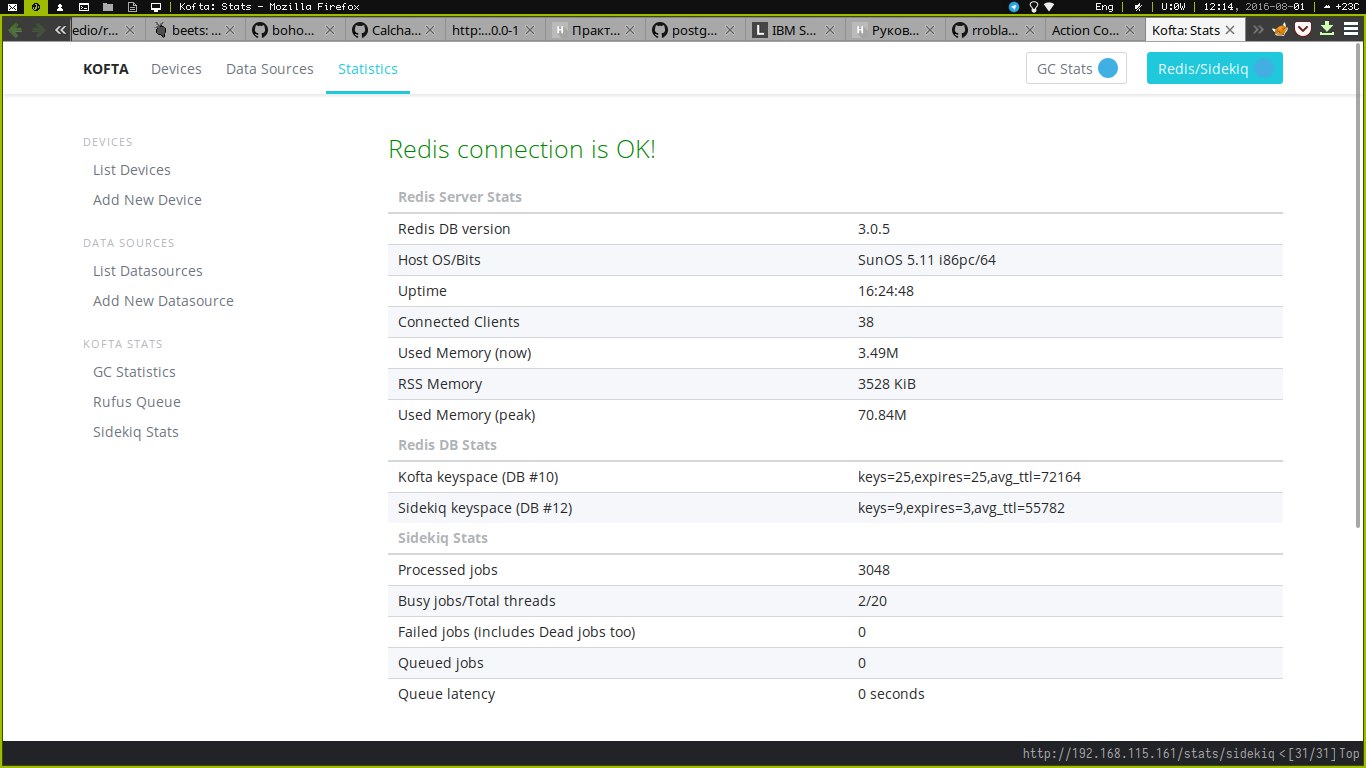
Task: Click the +23C weather indicator
Action: (1339, 7)
